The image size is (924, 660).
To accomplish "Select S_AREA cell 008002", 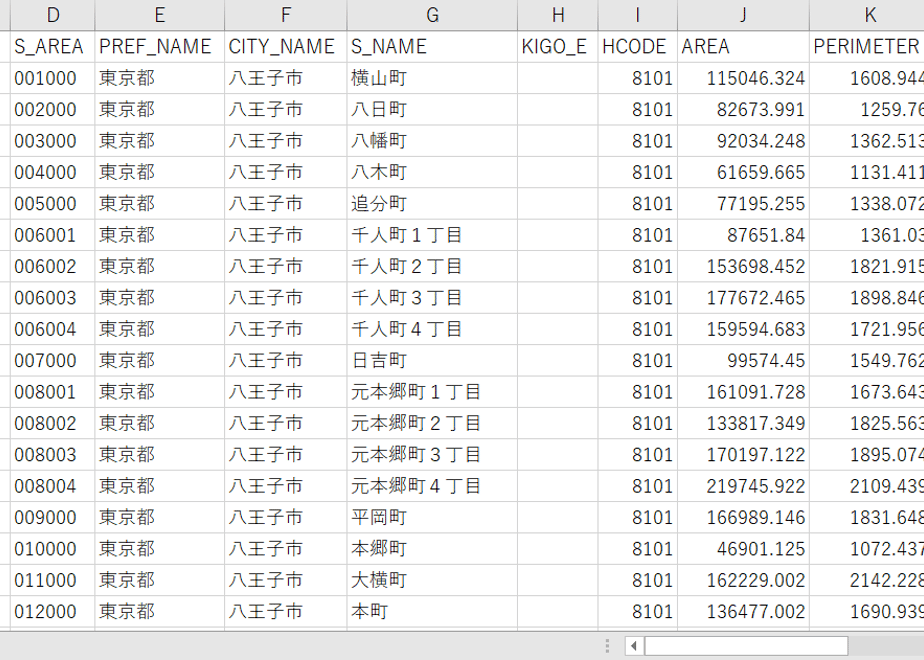I will click(x=52, y=423).
